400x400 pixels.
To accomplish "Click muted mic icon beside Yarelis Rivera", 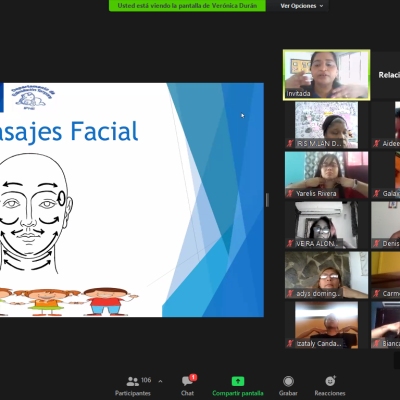I will [290, 193].
